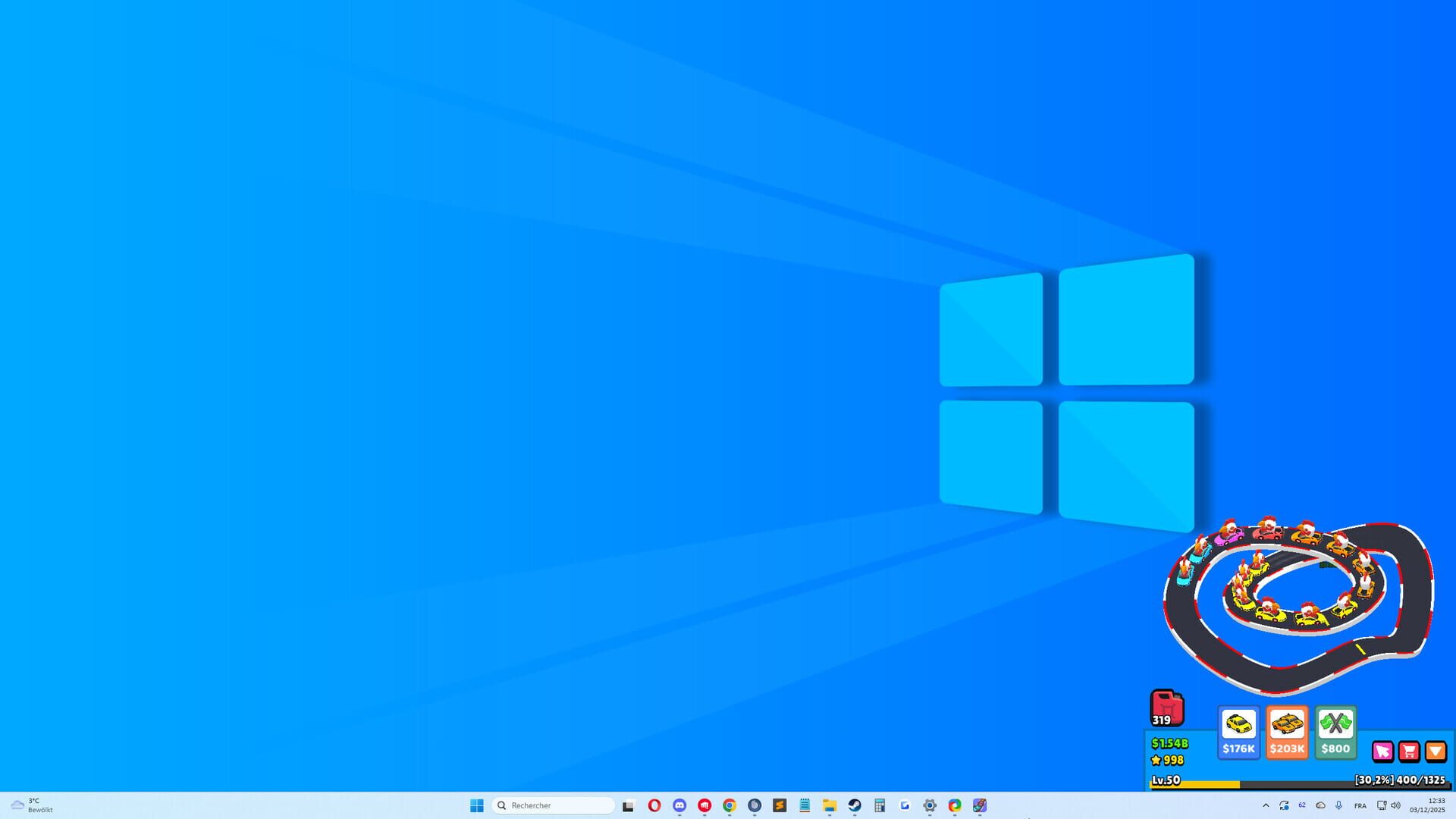The image size is (1456, 819).
Task: Open Opera browser from the taskbar
Action: pos(654,805)
